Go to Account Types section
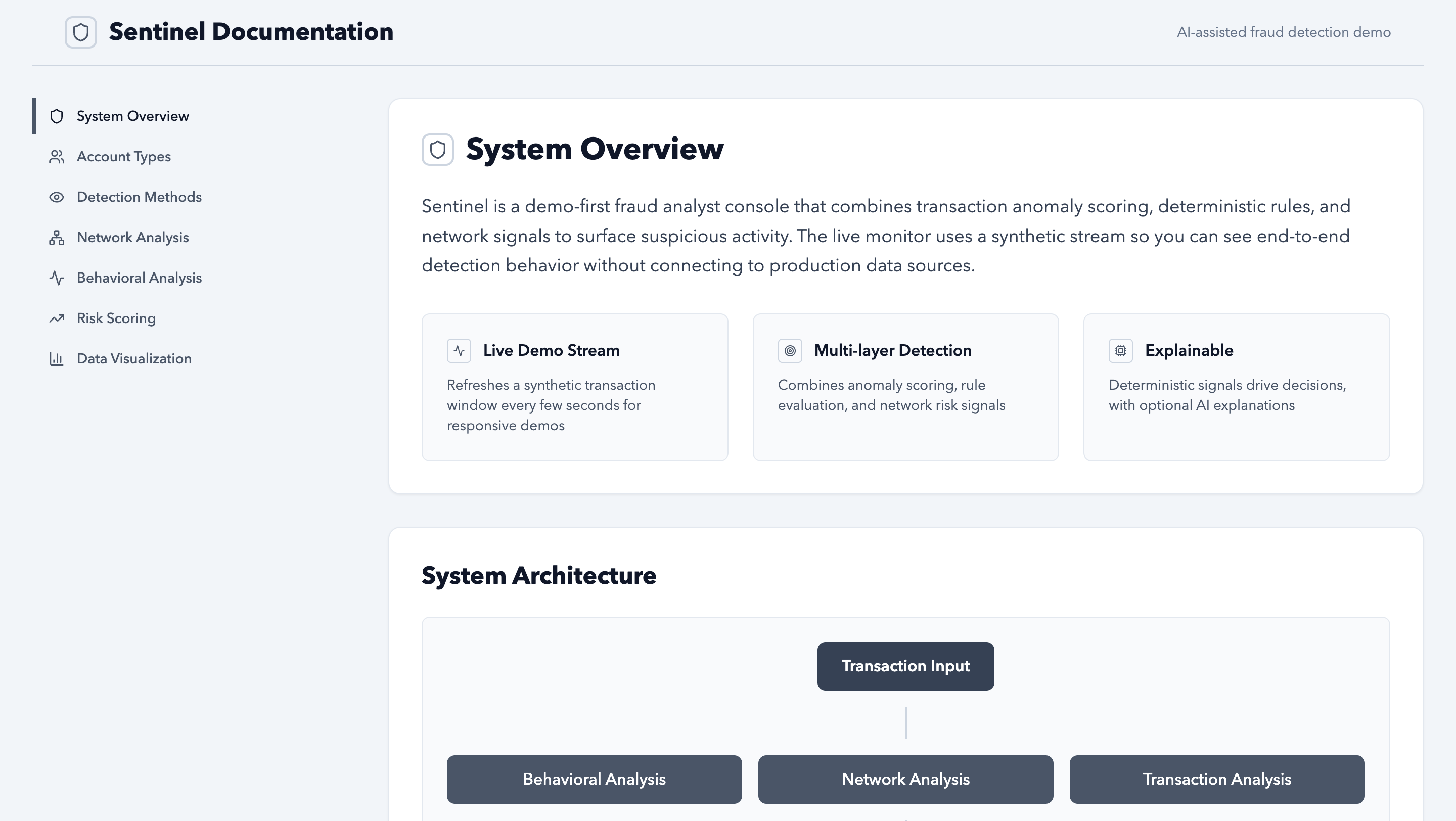This screenshot has height=821, width=1456. click(124, 157)
